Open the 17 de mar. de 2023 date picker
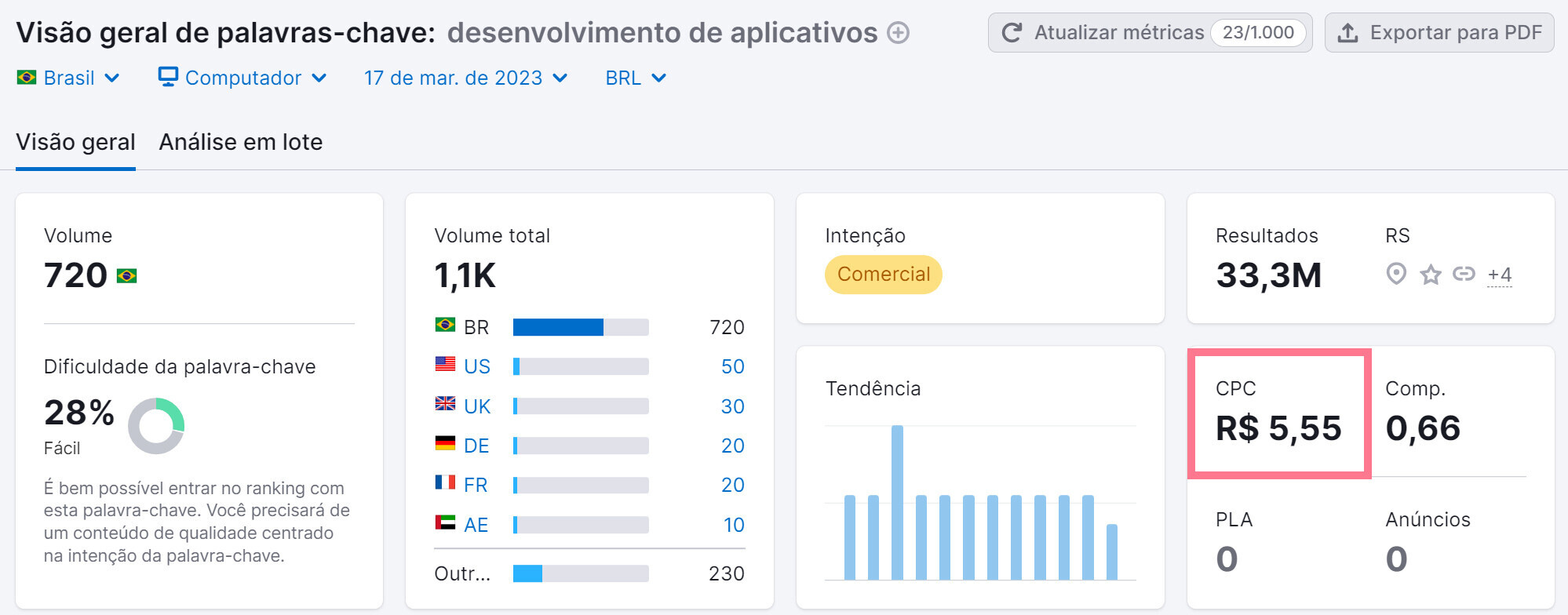Viewport: 1568px width, 615px height. pos(465,78)
